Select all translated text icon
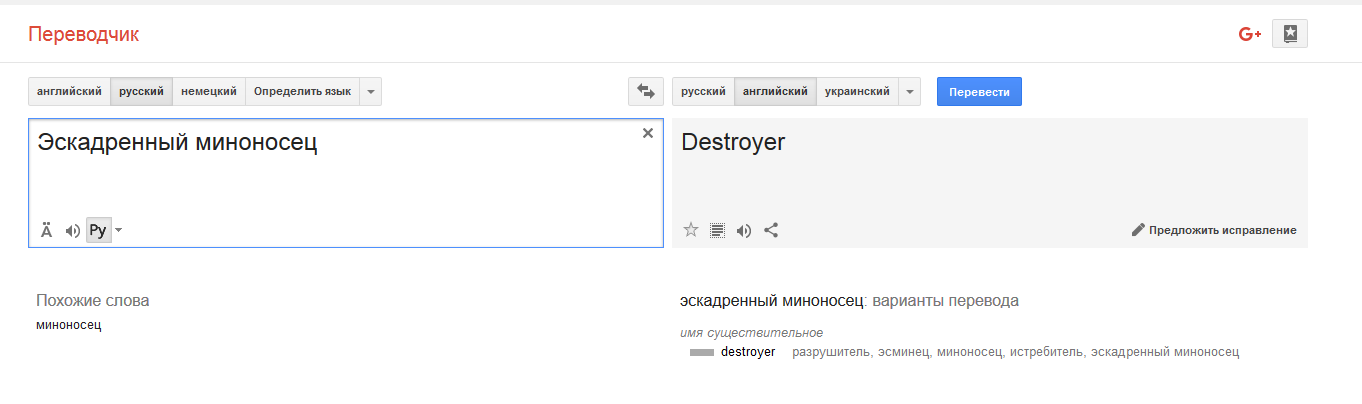 [717, 230]
